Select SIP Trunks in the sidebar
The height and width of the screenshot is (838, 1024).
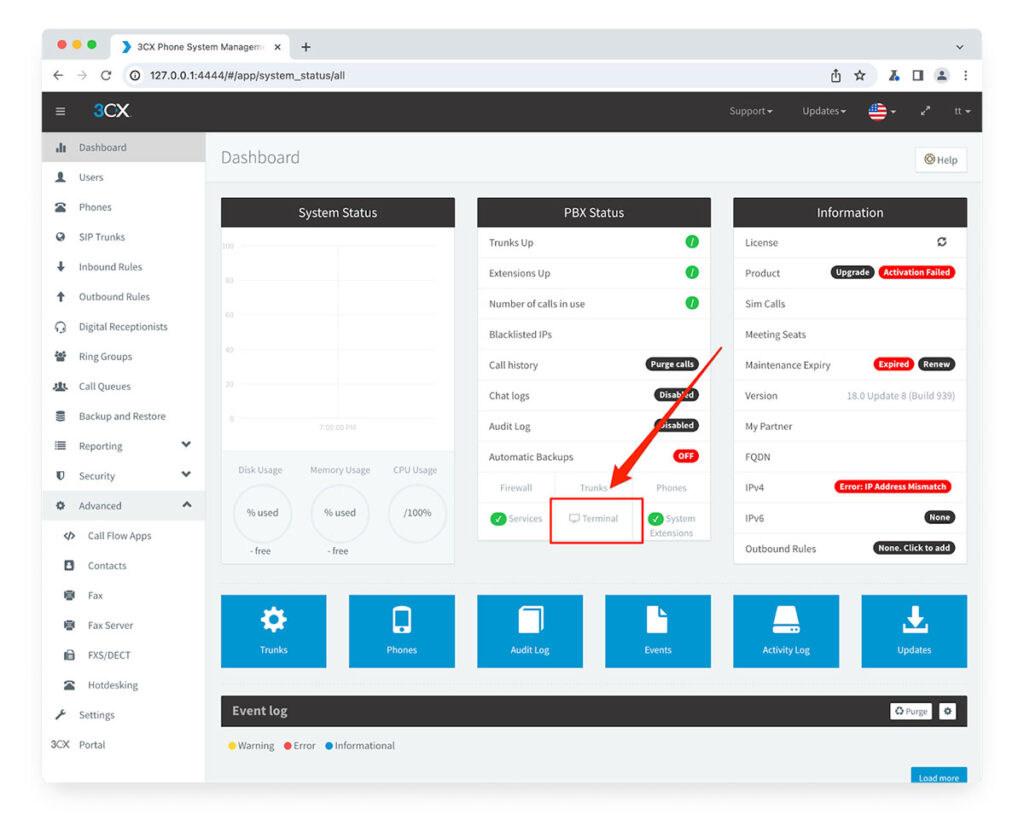(123, 237)
